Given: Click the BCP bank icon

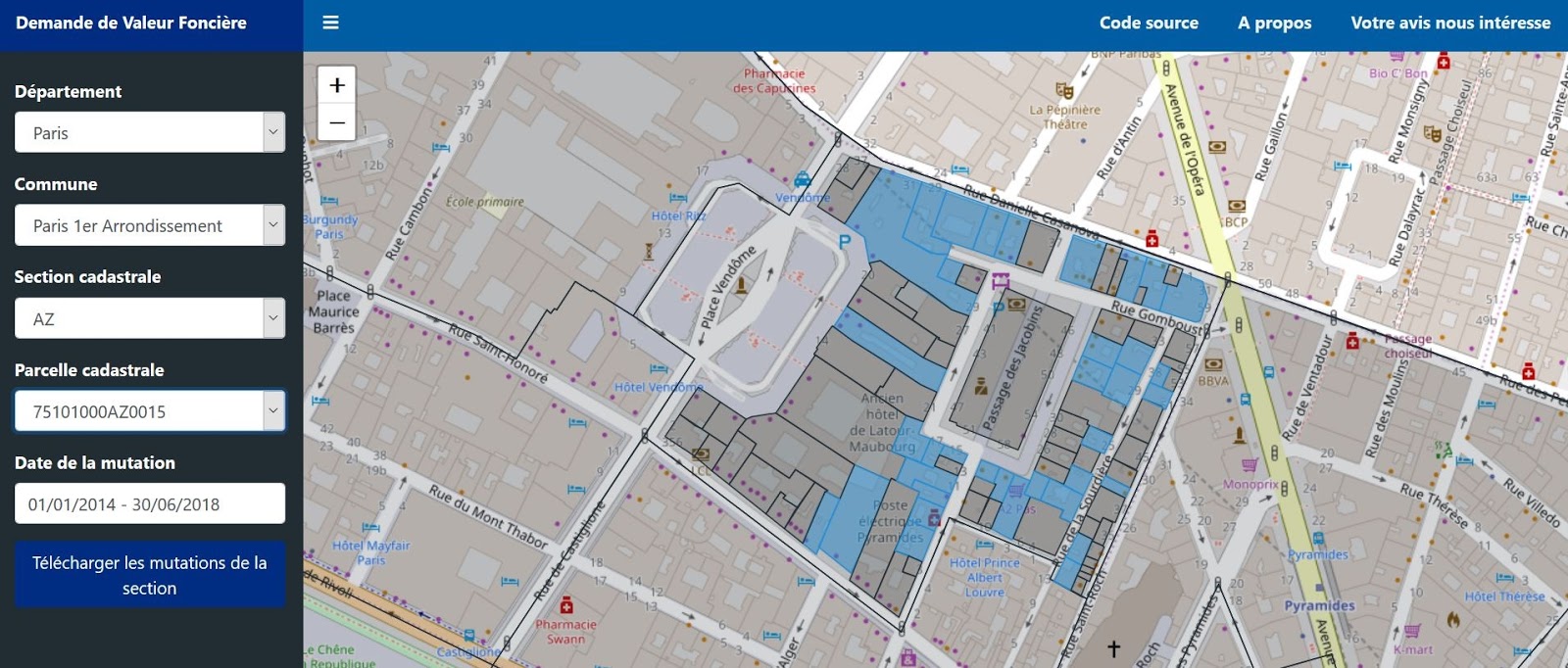Looking at the screenshot, I should tap(1237, 207).
